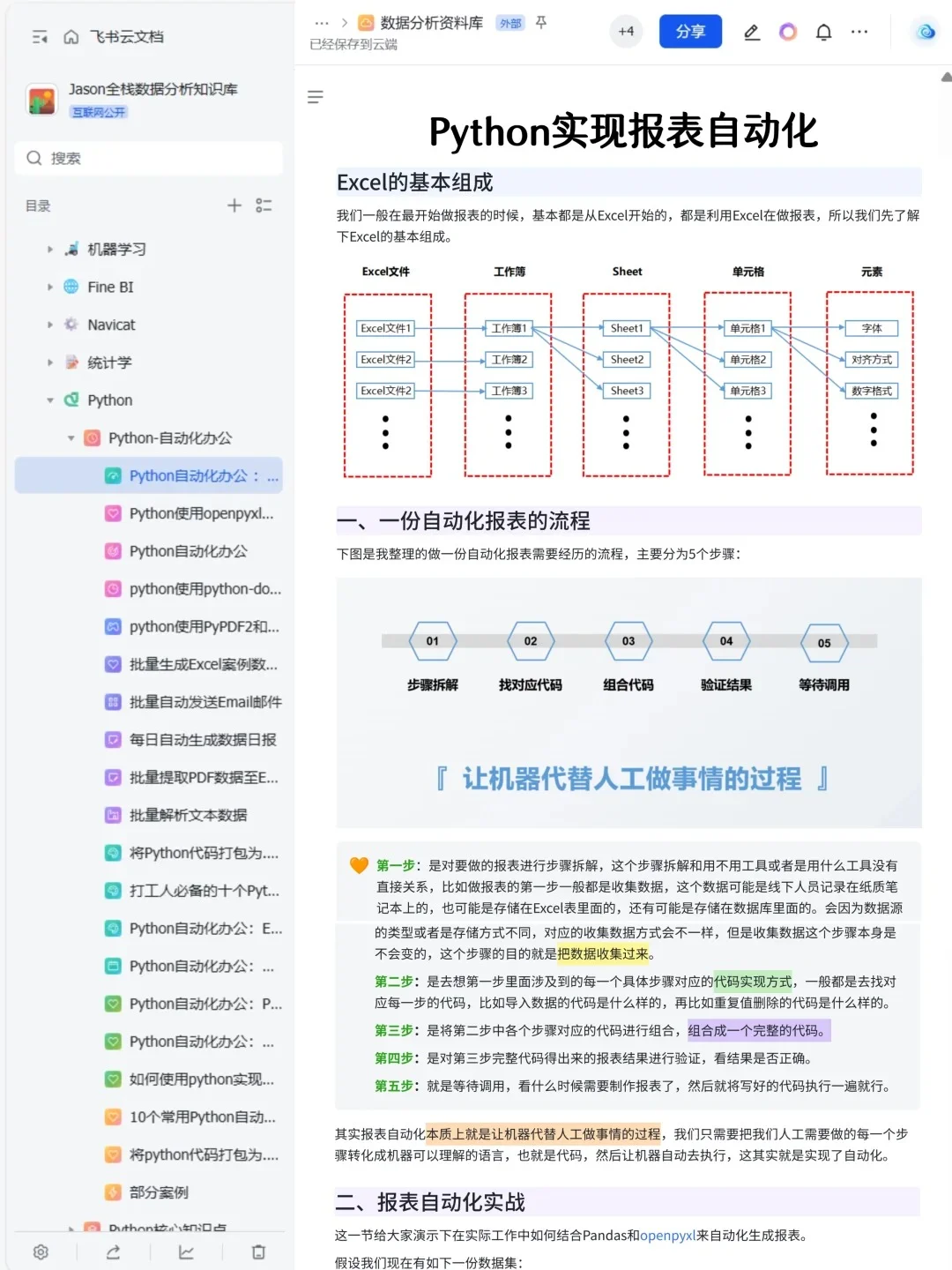Collapse the sidebar with the top-left icon

pyautogui.click(x=39, y=36)
